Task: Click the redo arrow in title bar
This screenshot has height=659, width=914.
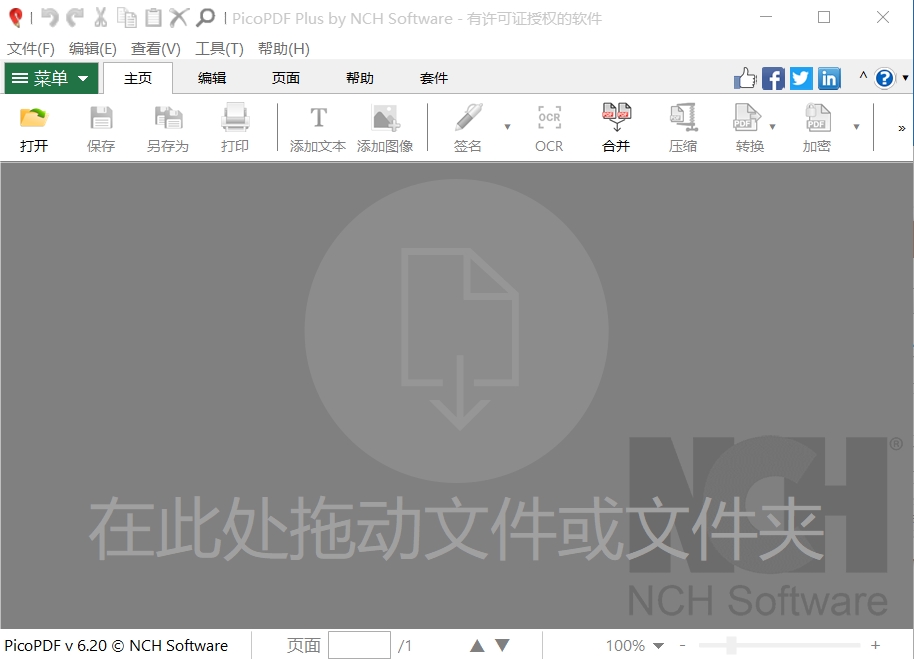Action: coord(75,17)
